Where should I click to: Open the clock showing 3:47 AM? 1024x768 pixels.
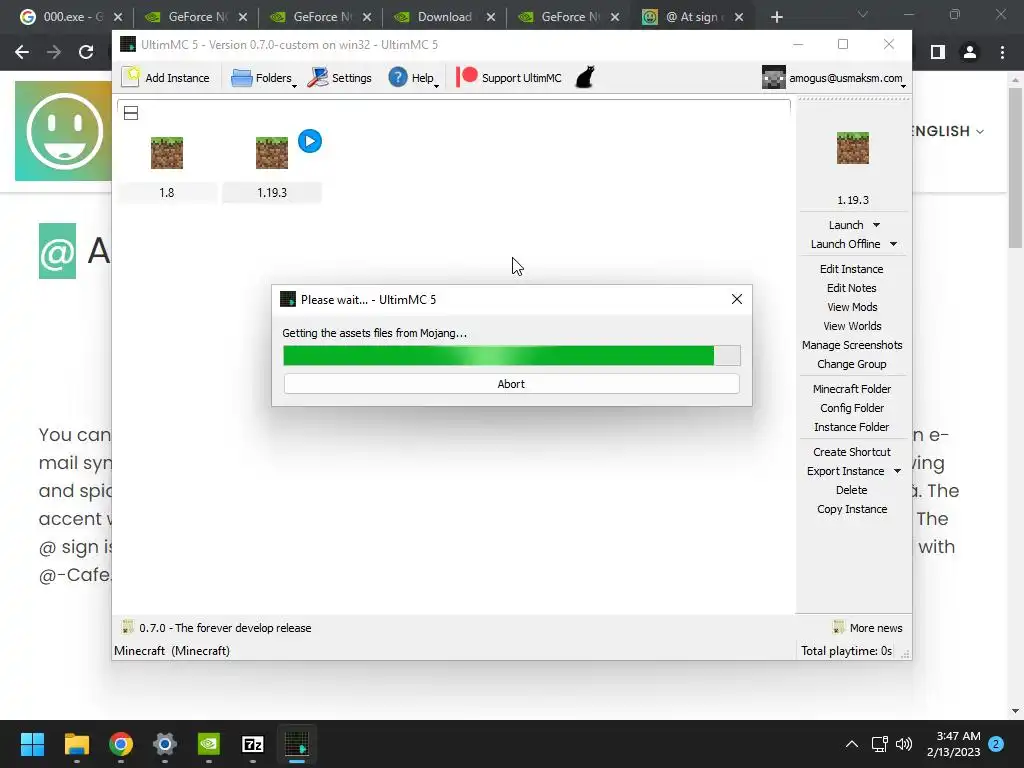[x=953, y=744]
